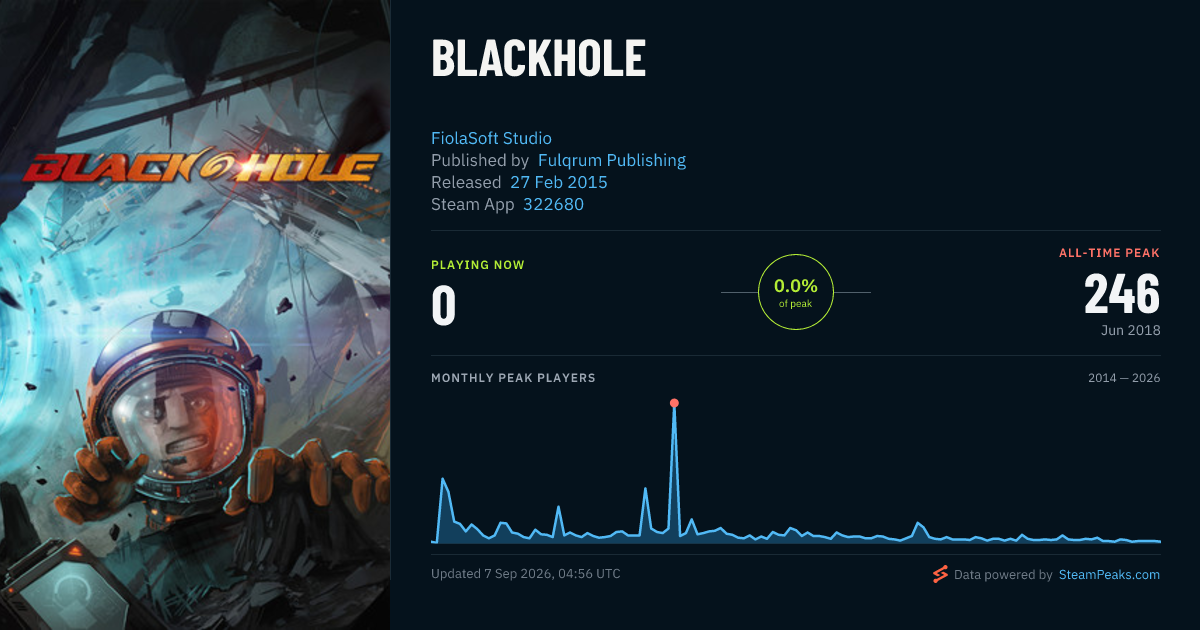The height and width of the screenshot is (630, 1200).
Task: Click the All-Time Peak label
Action: pos(1109,253)
